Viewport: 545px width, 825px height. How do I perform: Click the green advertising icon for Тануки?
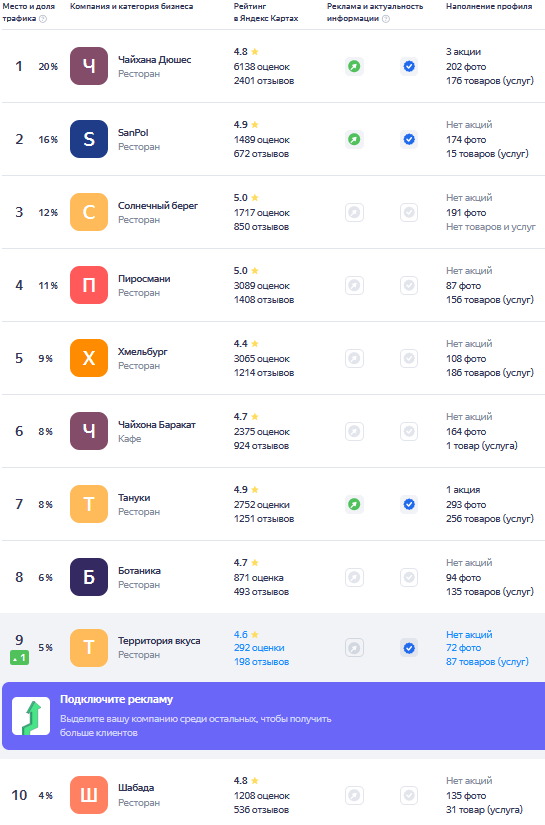click(x=355, y=505)
